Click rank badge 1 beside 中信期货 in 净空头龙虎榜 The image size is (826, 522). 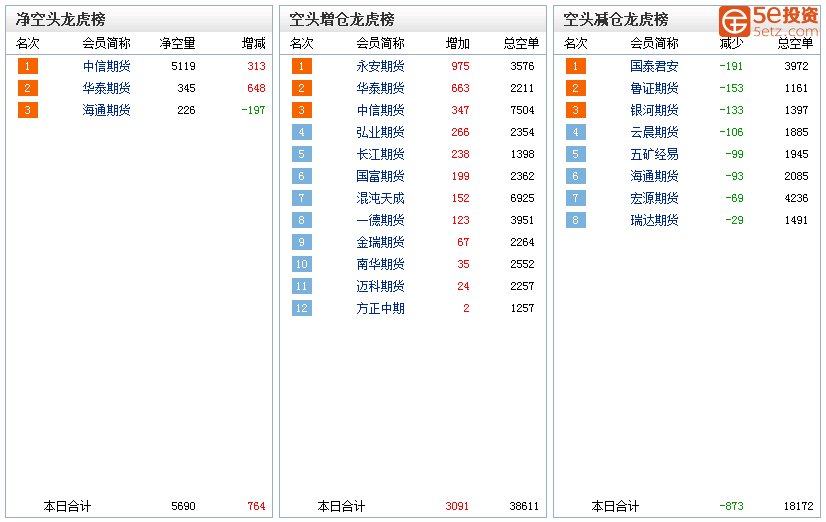pos(28,66)
